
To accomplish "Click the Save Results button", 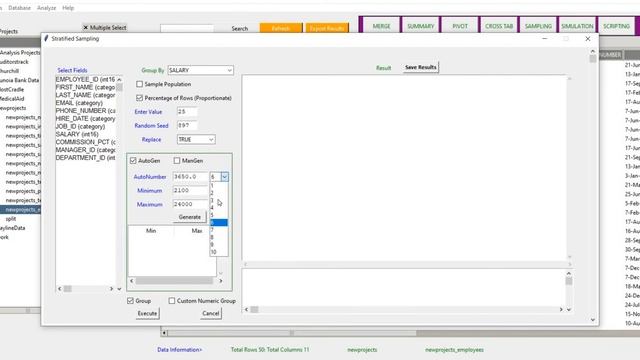I will pos(420,67).
